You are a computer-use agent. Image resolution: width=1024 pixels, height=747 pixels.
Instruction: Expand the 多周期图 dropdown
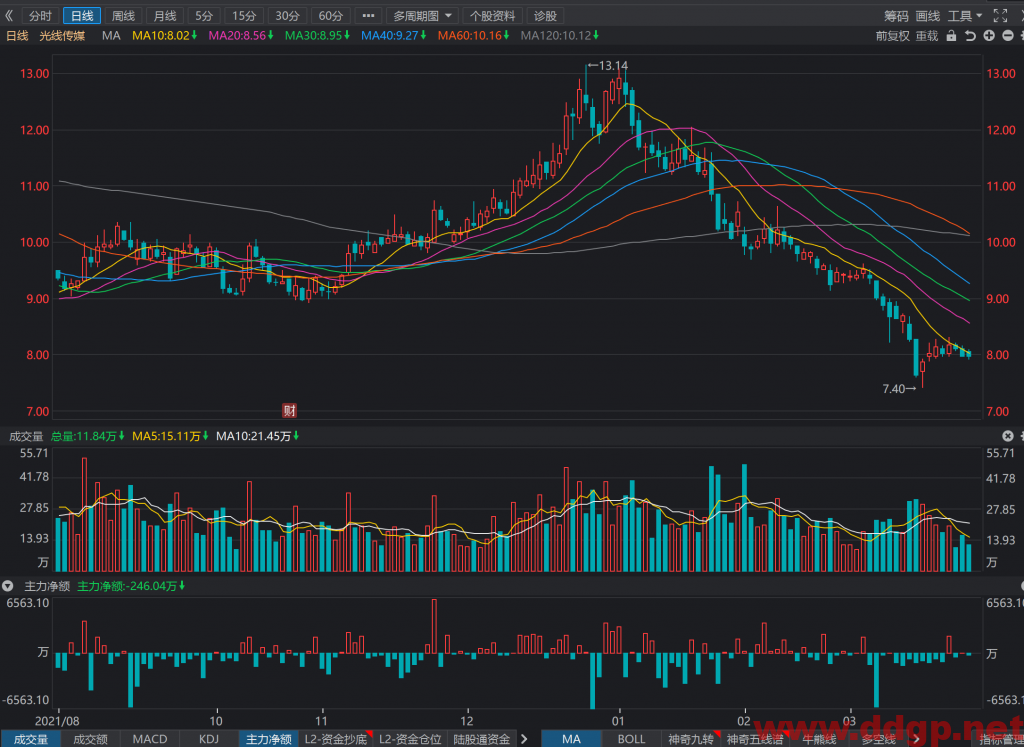(x=422, y=16)
